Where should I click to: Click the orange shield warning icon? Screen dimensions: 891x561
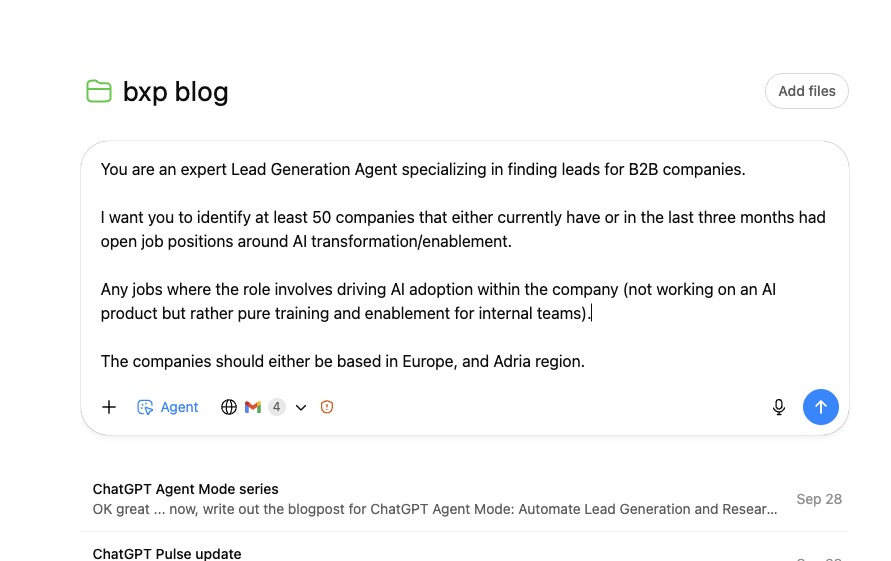pos(327,407)
